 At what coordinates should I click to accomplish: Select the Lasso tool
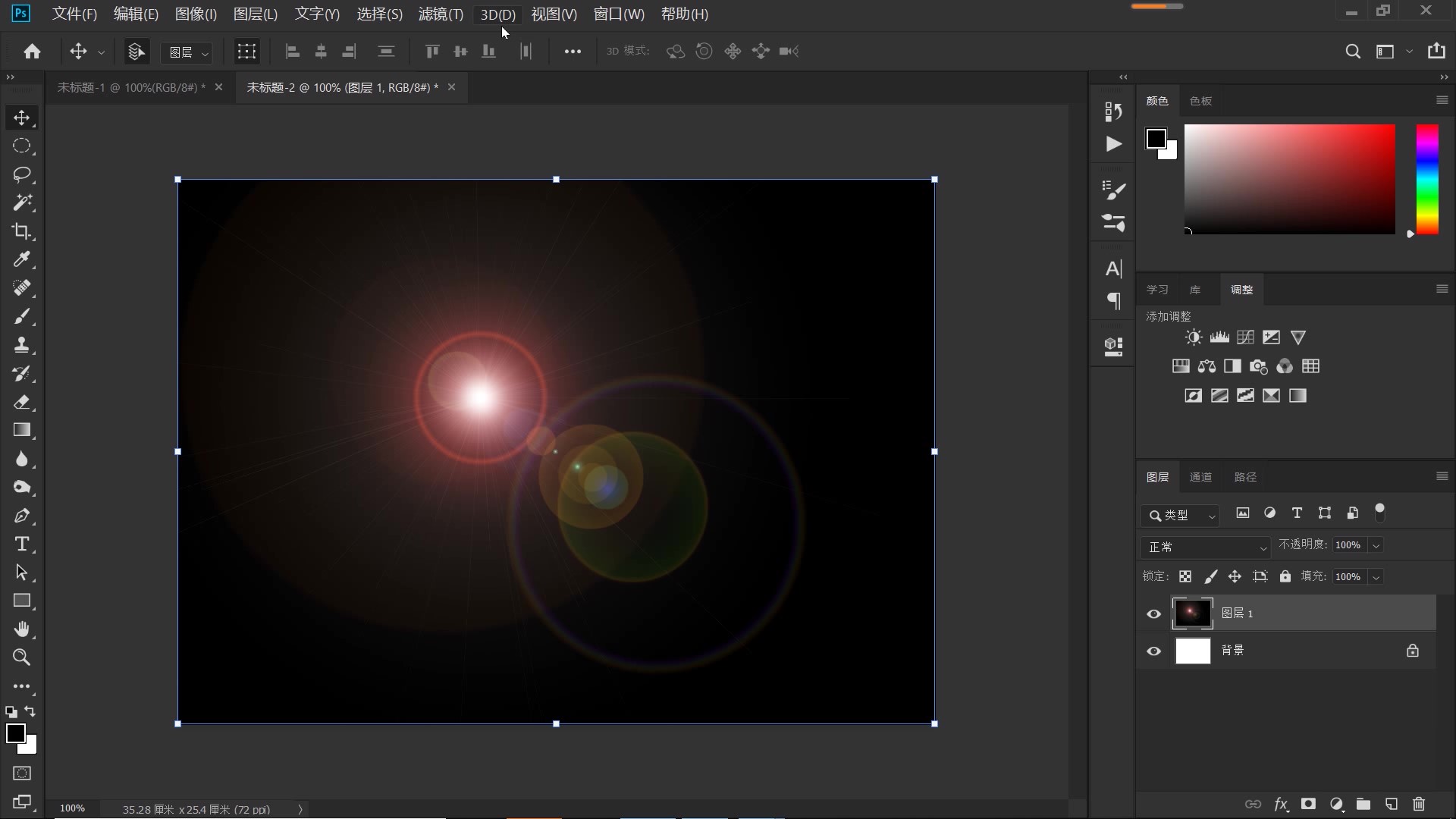21,174
